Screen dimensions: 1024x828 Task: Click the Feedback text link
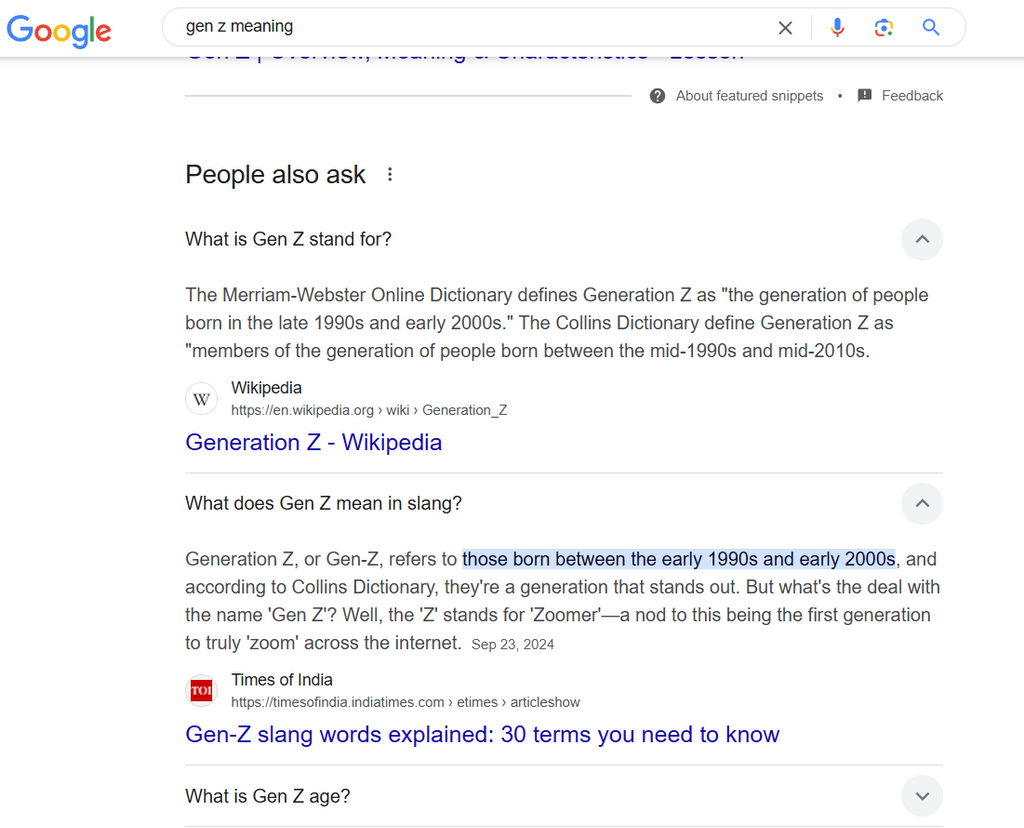click(x=912, y=96)
